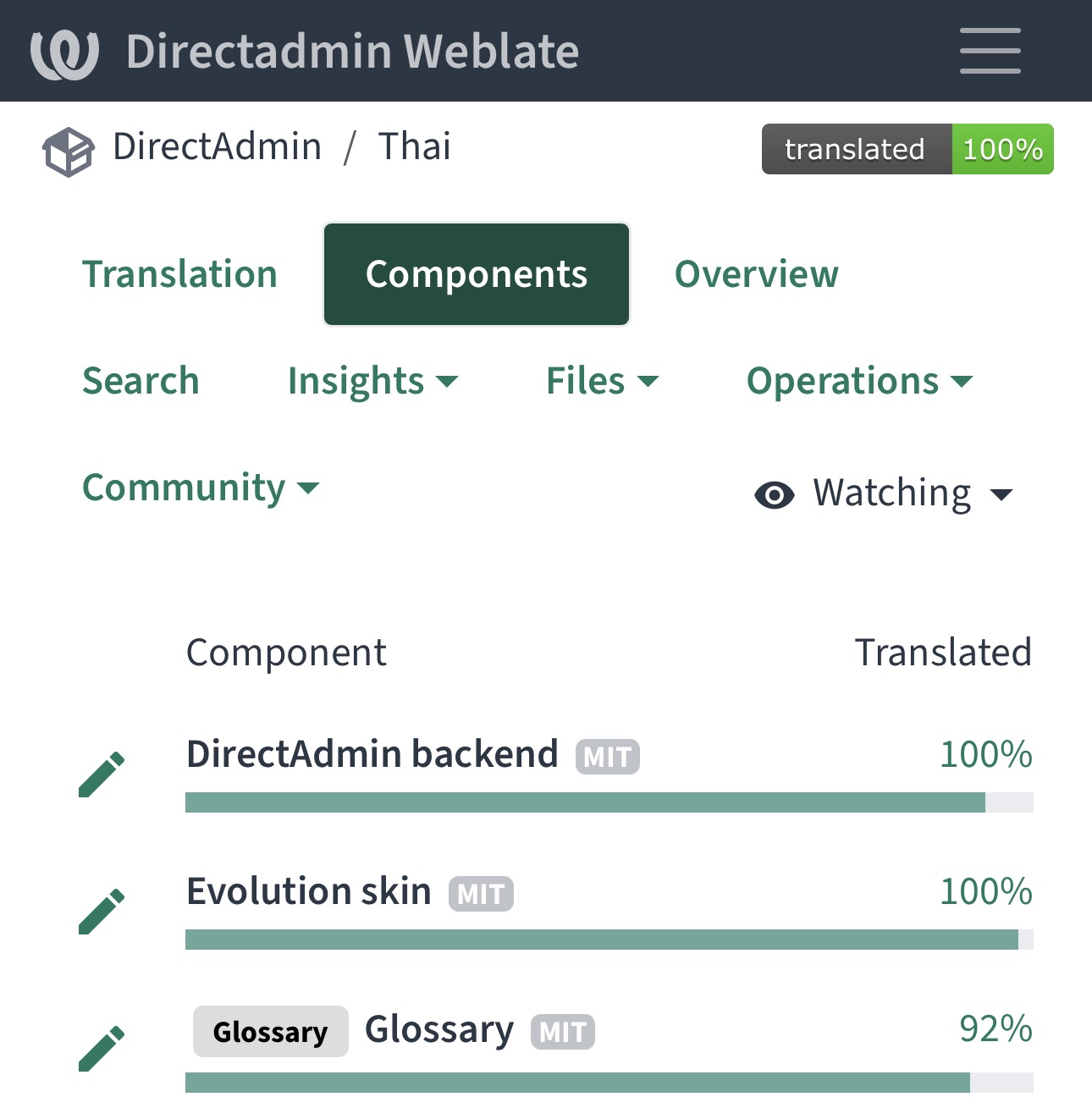Click MIT license badge beside Evolution skin

tap(481, 894)
